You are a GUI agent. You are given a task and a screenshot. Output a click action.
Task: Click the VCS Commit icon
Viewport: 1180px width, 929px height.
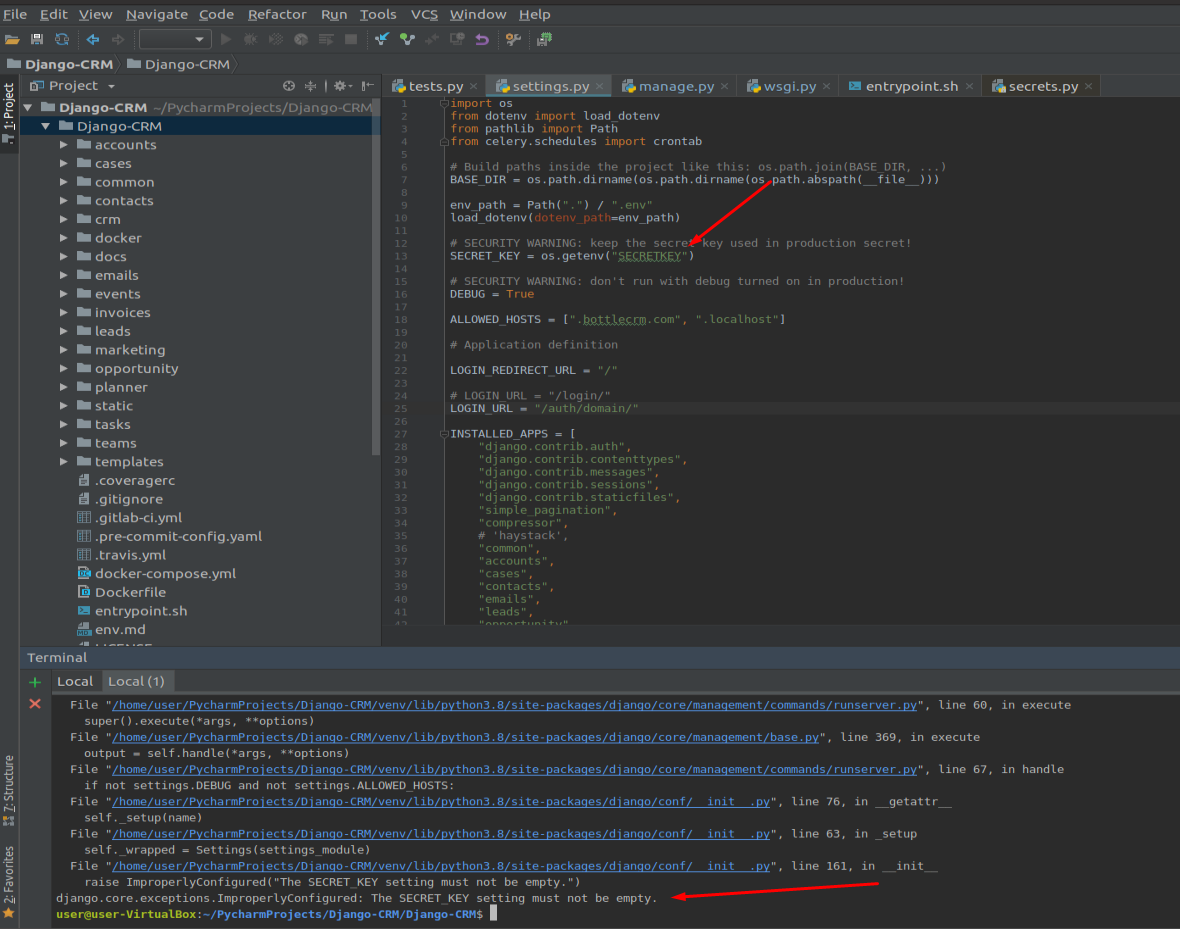coord(407,39)
